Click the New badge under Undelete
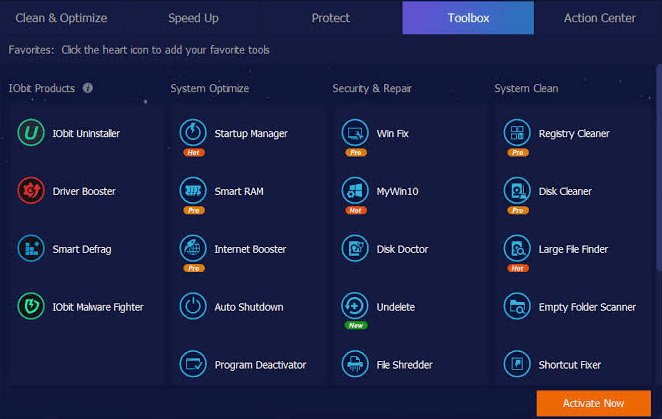This screenshot has width=662, height=419. 356,325
